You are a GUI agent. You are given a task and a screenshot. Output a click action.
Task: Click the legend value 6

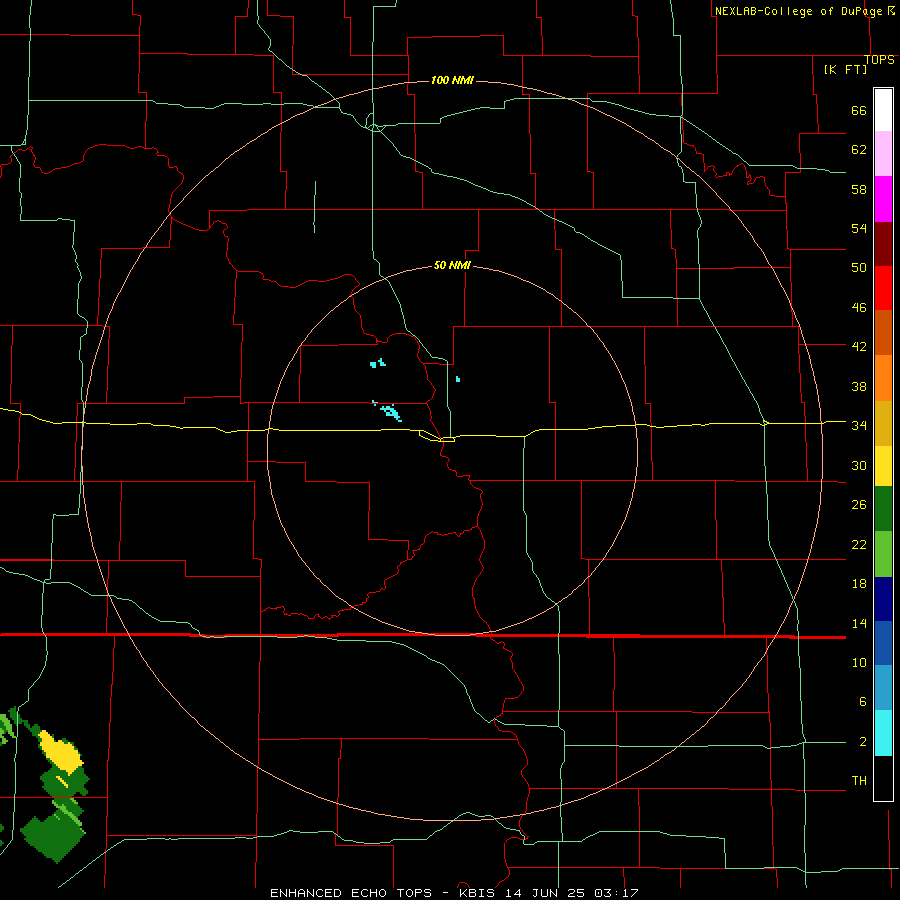pos(862,702)
